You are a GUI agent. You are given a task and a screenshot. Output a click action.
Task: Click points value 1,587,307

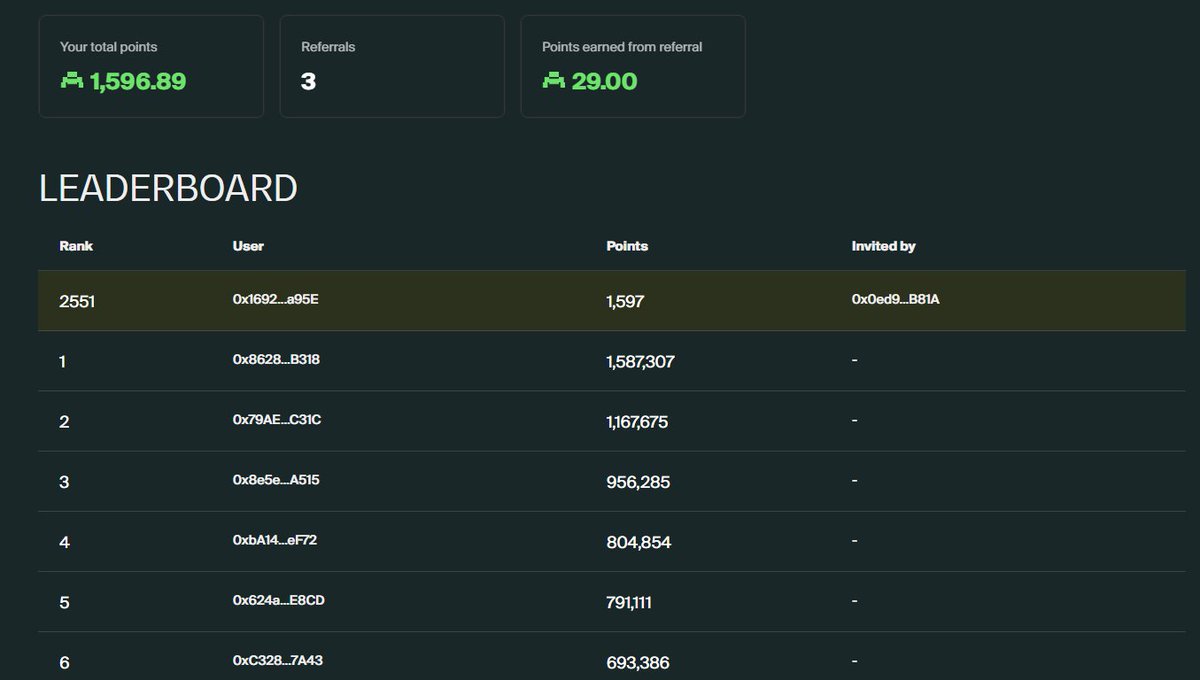click(x=640, y=361)
